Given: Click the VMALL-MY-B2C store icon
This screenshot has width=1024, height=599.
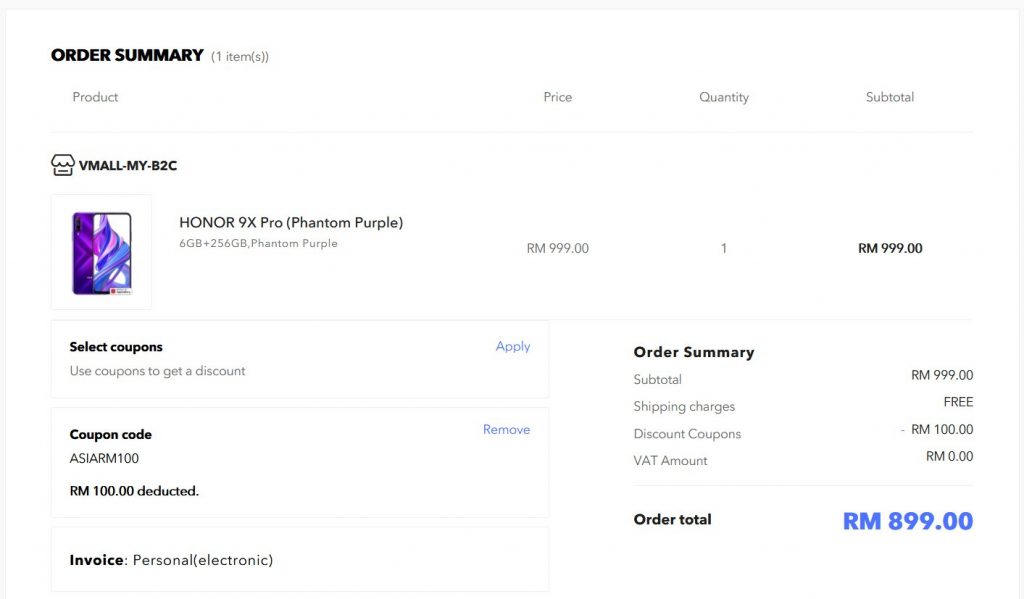Looking at the screenshot, I should [63, 165].
